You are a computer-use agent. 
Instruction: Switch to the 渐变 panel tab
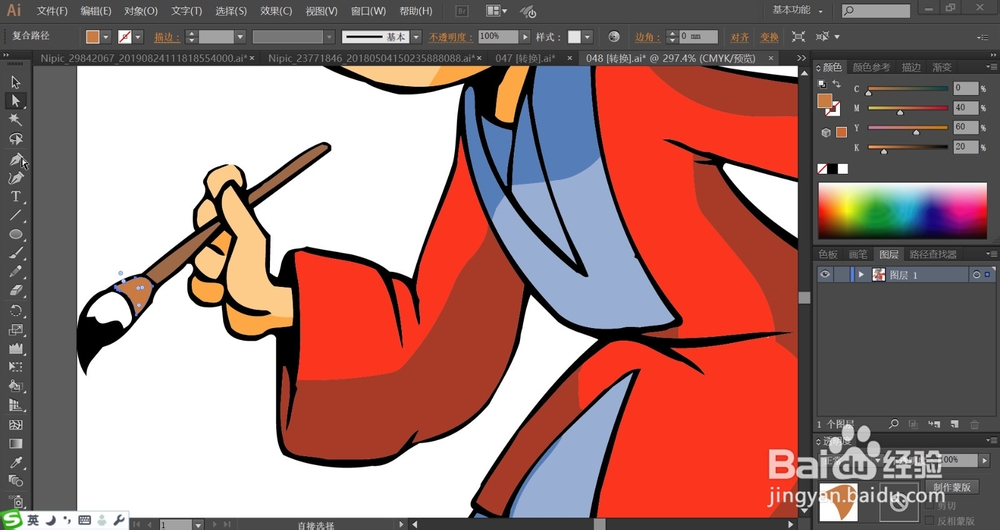pyautogui.click(x=941, y=67)
